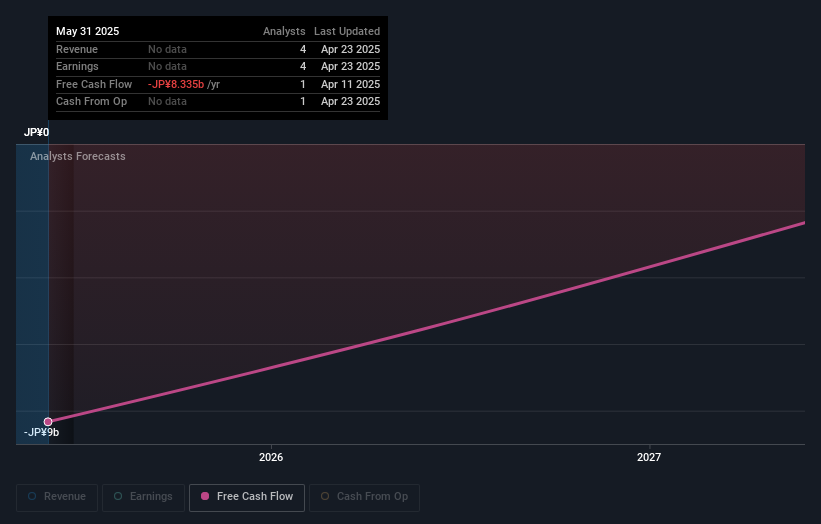Screen dimensions: 821x524
Task: Click the Revenue row Apr 23 2025 date
Action: 350,49
